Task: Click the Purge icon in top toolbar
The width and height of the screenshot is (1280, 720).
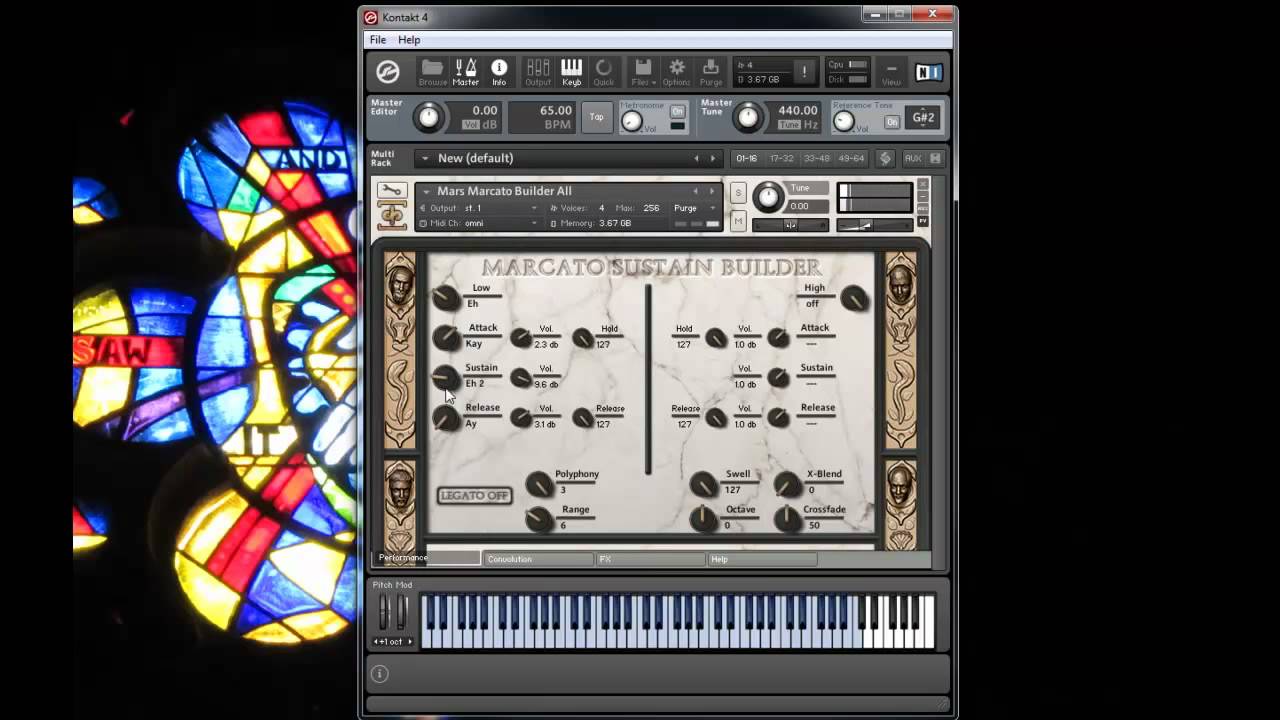Action: (x=711, y=71)
